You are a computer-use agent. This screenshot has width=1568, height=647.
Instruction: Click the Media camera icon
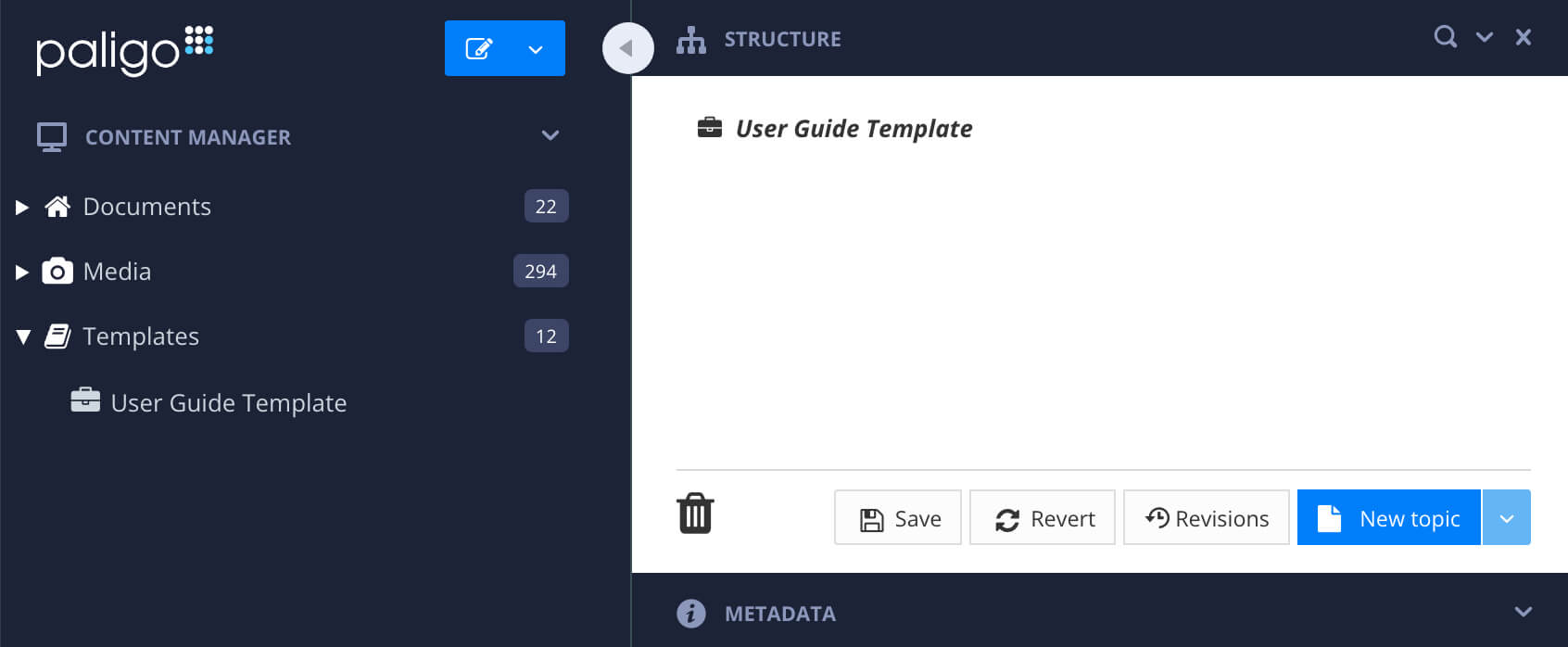(x=57, y=271)
